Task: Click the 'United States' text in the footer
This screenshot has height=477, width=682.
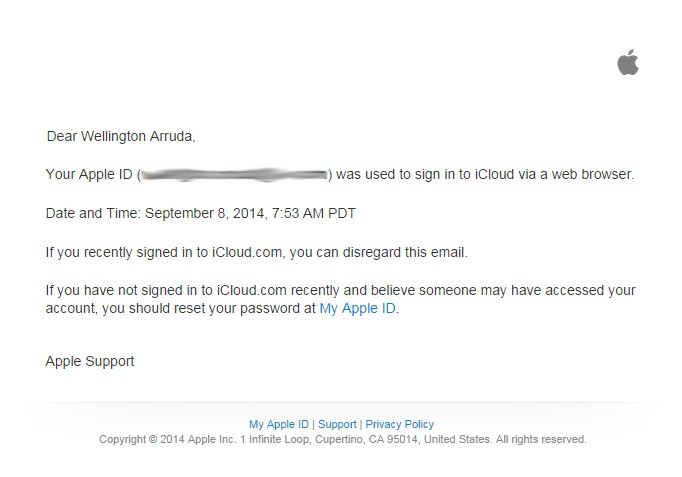Action: [x=460, y=439]
